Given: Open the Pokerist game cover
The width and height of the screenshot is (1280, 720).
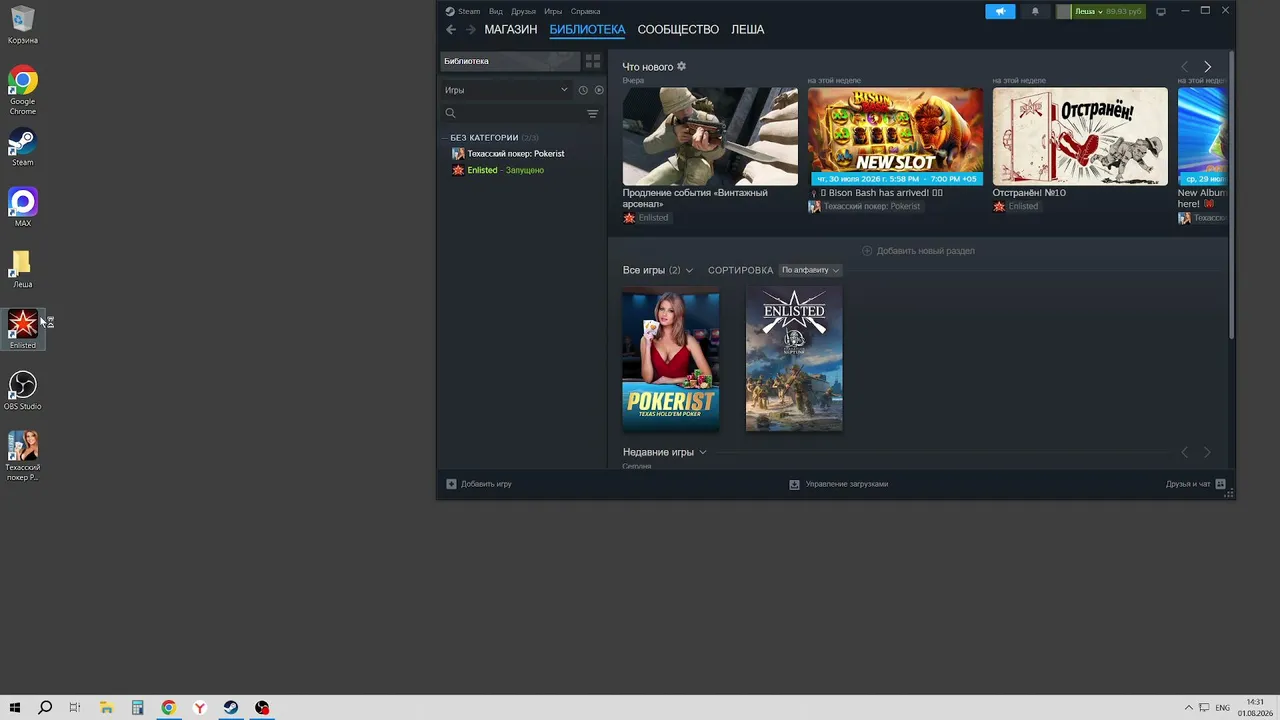Looking at the screenshot, I should tap(670, 359).
